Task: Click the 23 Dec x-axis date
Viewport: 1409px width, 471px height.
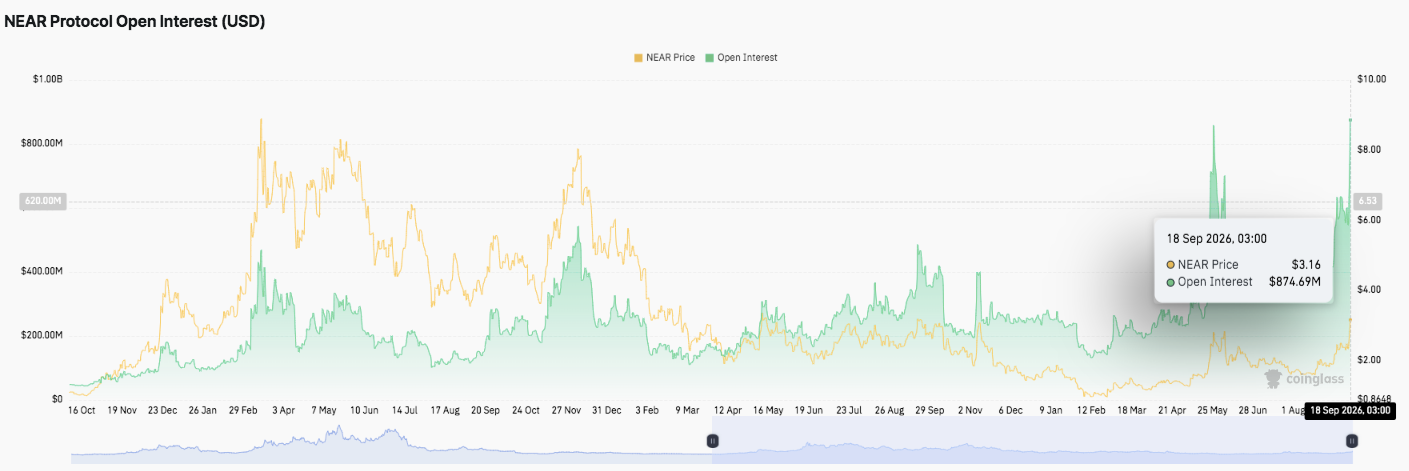Action: 162,410
